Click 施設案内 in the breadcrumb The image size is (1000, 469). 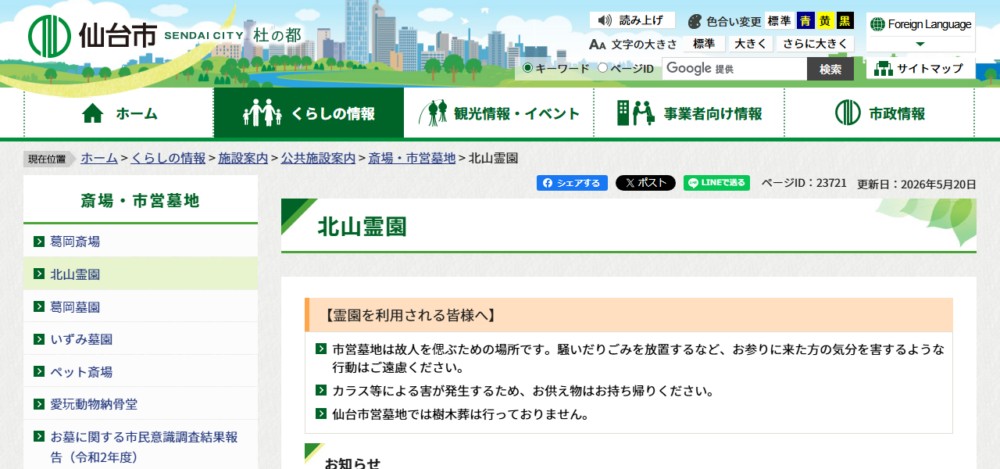point(243,158)
